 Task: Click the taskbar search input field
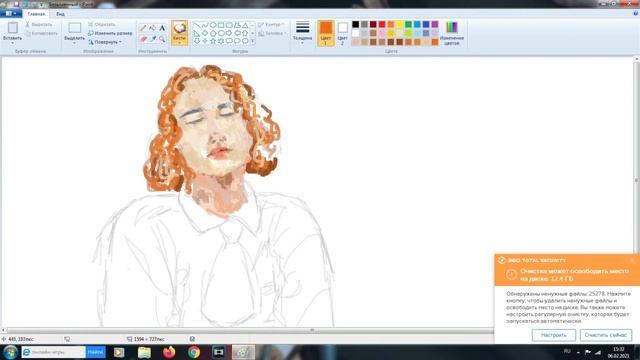point(53,352)
